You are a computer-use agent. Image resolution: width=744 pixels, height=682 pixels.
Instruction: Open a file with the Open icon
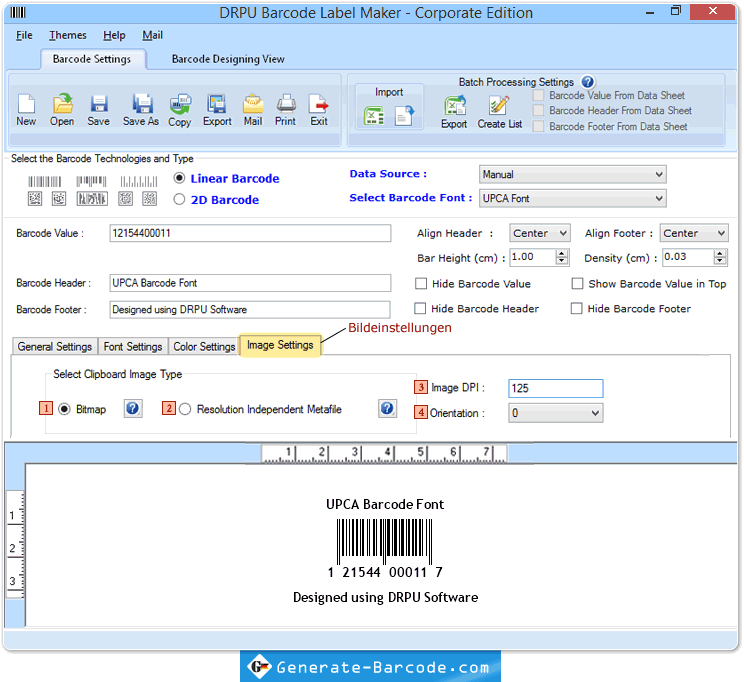62,104
